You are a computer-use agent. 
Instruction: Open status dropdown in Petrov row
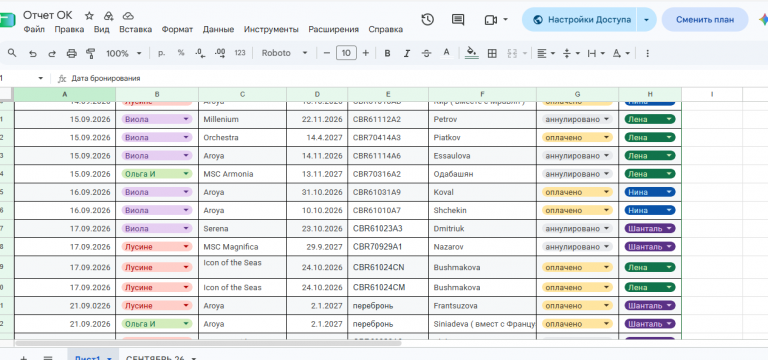pyautogui.click(x=576, y=120)
